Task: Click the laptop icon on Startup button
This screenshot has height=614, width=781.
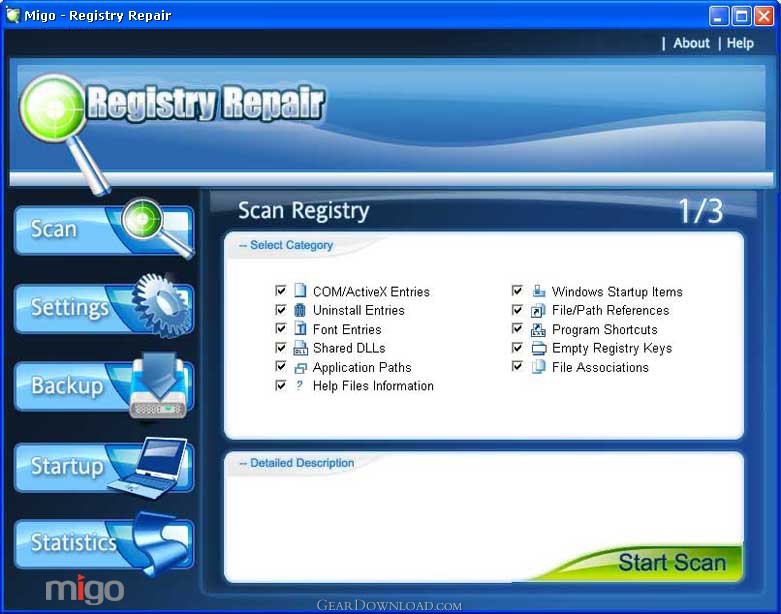Action: tap(149, 467)
